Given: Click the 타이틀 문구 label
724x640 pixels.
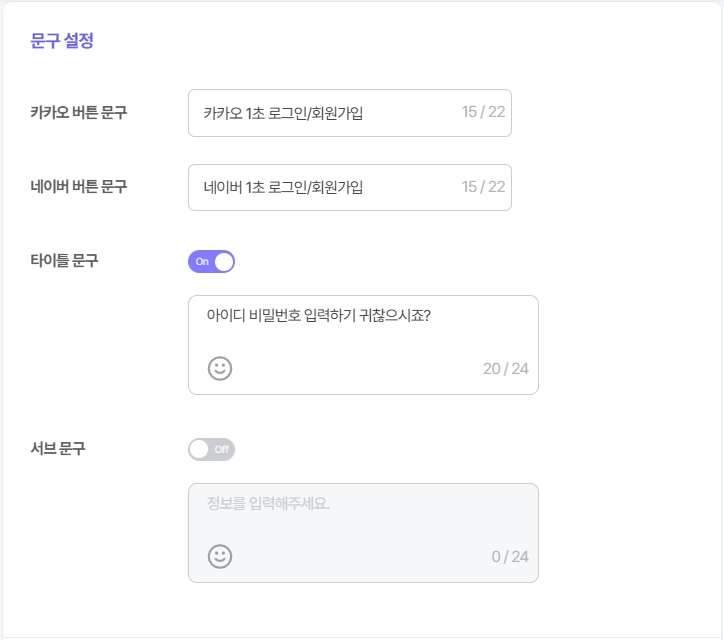Looking at the screenshot, I should [65, 261].
